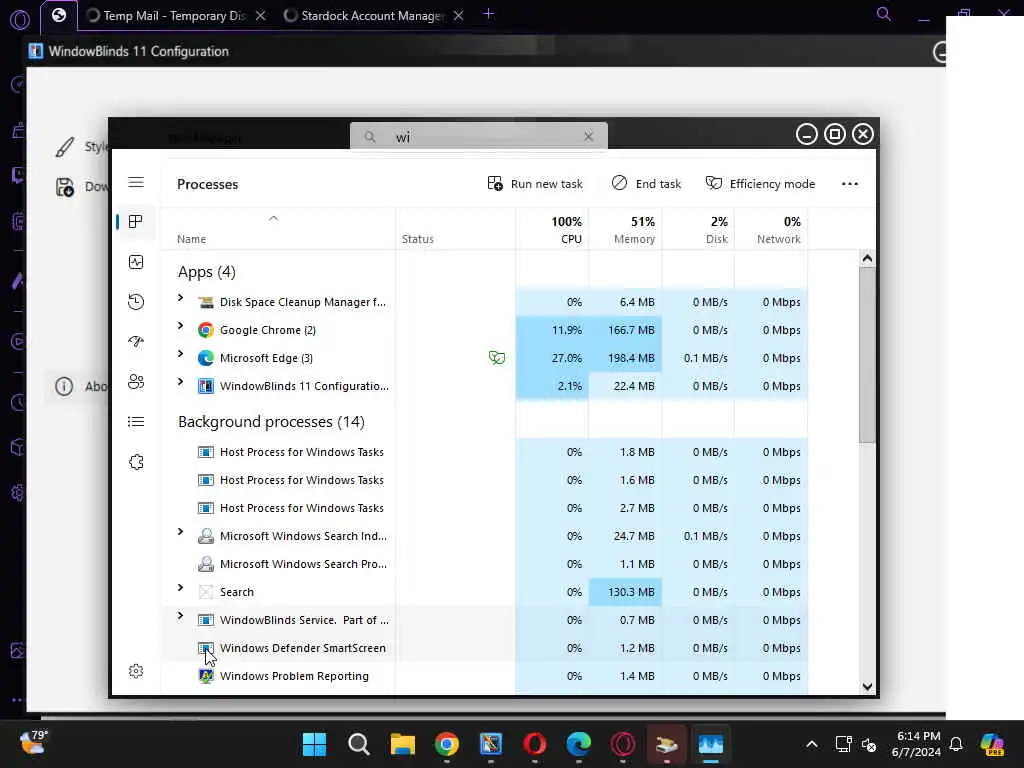Expand Disk Space Cleanup Manager row
Screen dimensions: 1024x768
click(x=180, y=298)
